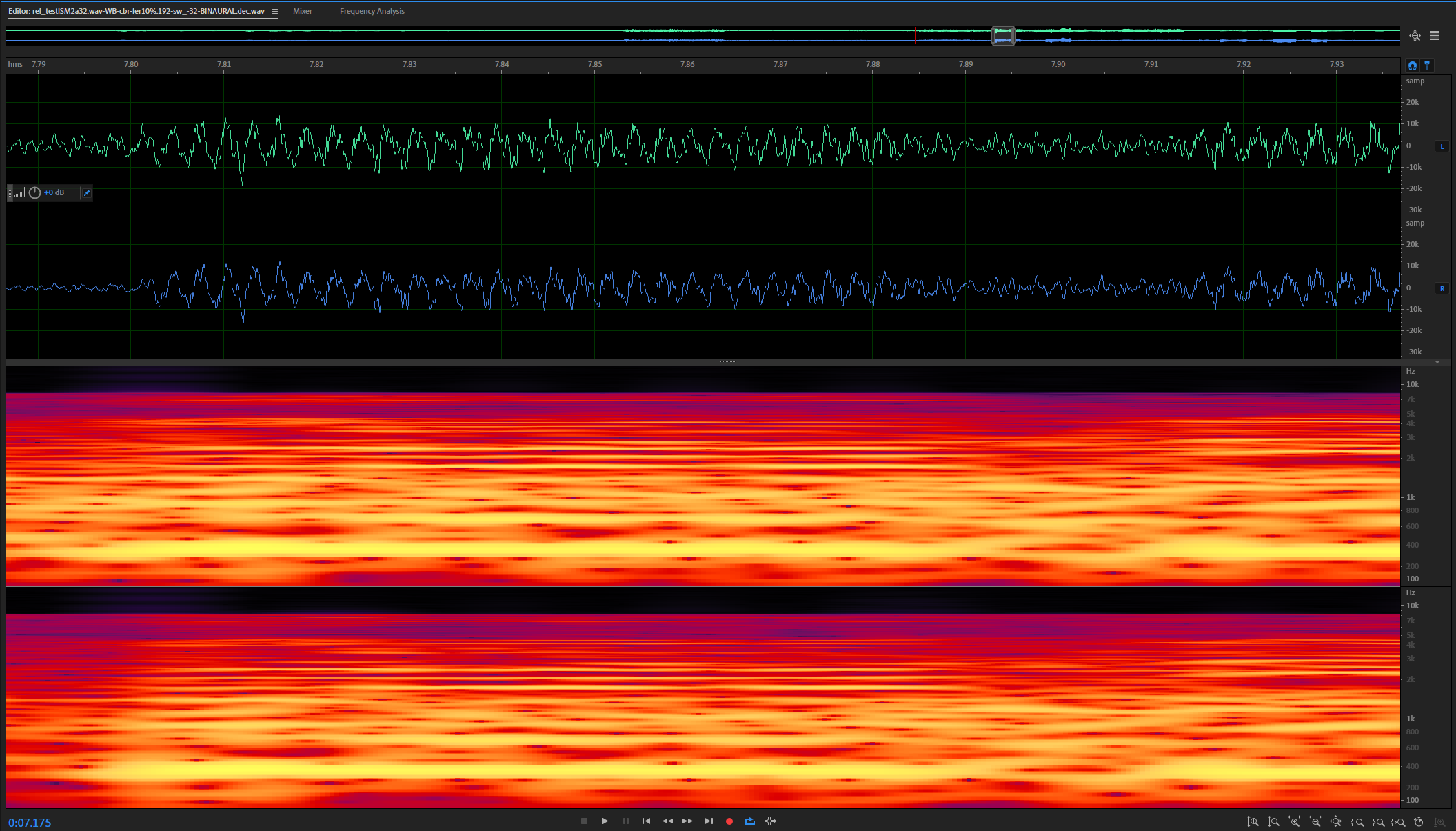Open overview navigator options list icon
The image size is (1456, 831).
click(x=1435, y=35)
